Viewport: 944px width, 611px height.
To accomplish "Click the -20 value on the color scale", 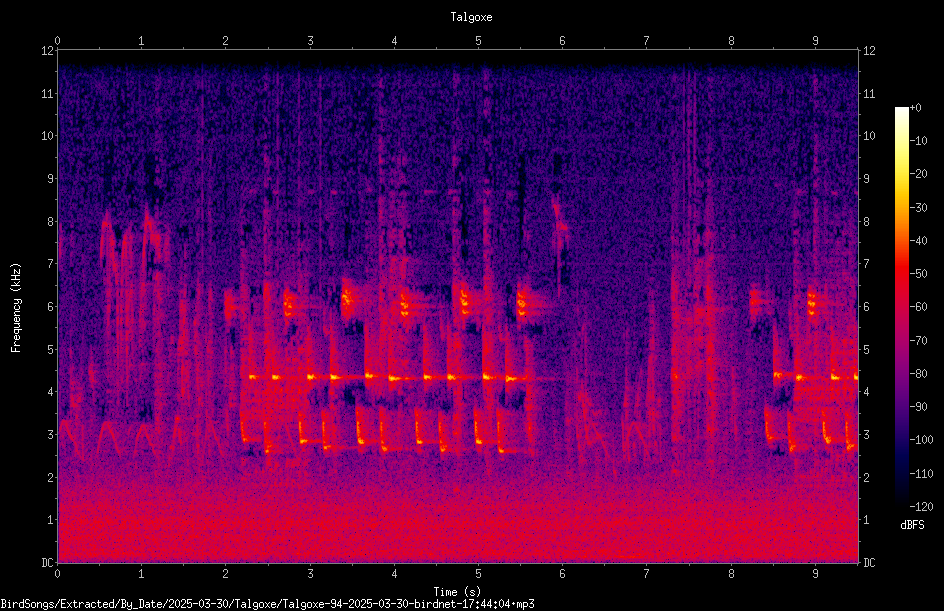I will [918, 174].
